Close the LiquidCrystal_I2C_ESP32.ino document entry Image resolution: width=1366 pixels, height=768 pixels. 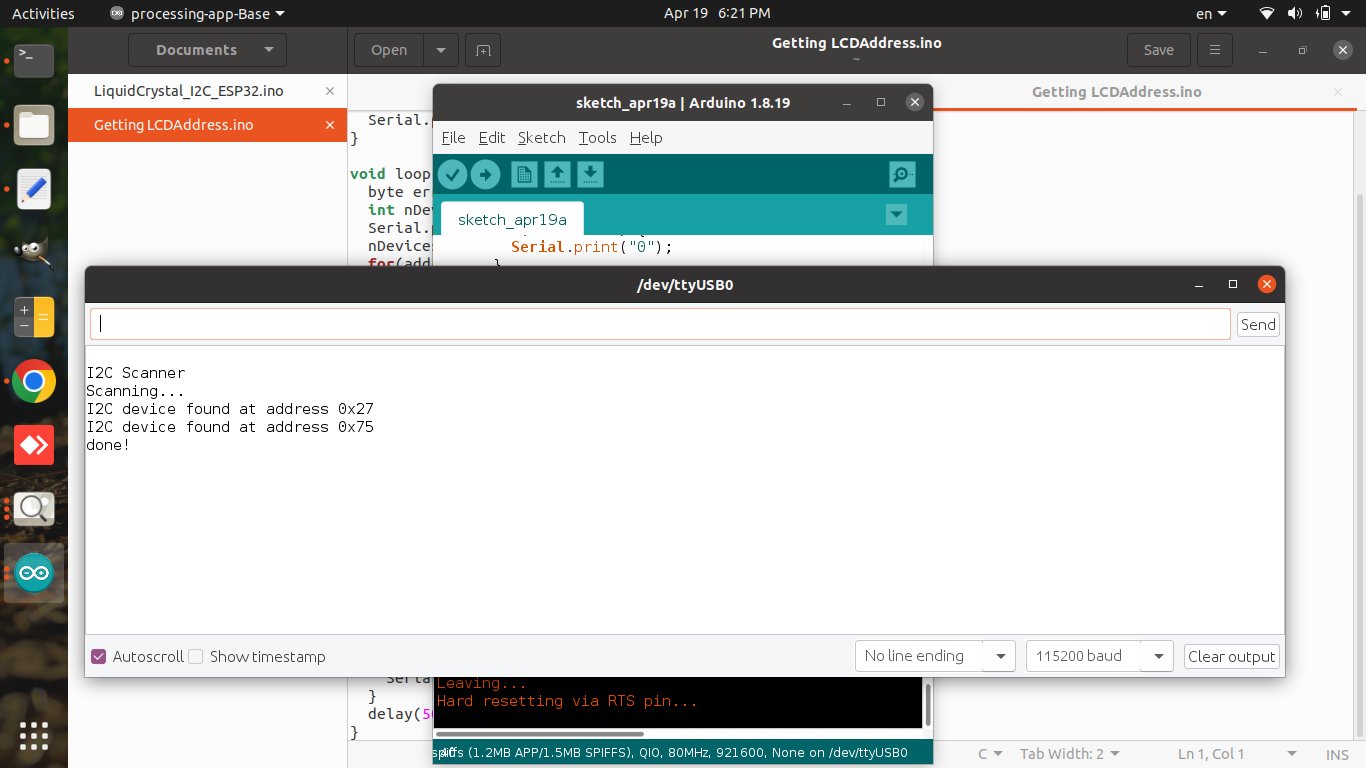tap(330, 91)
